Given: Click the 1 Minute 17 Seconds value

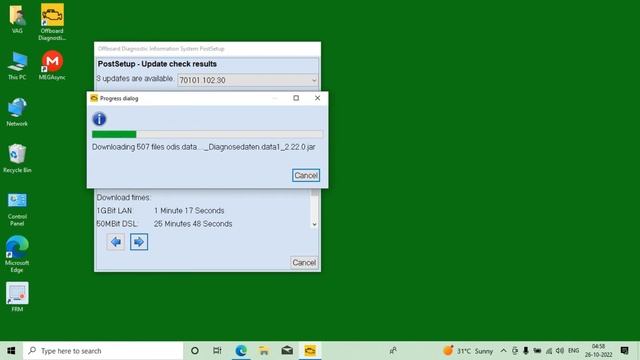Looking at the screenshot, I should pos(189,211).
